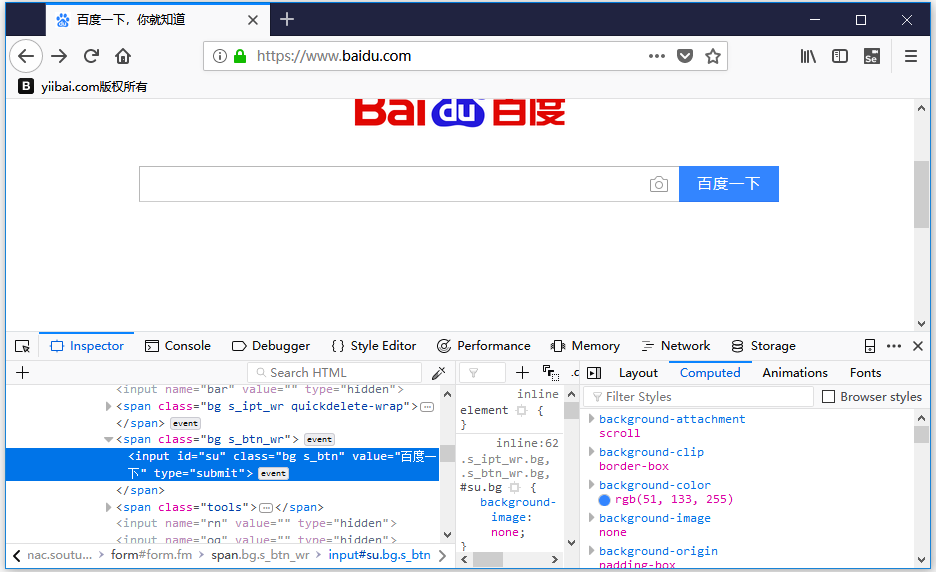This screenshot has height=572, width=936.
Task: Toggle responsive design mode icon
Action: (870, 346)
